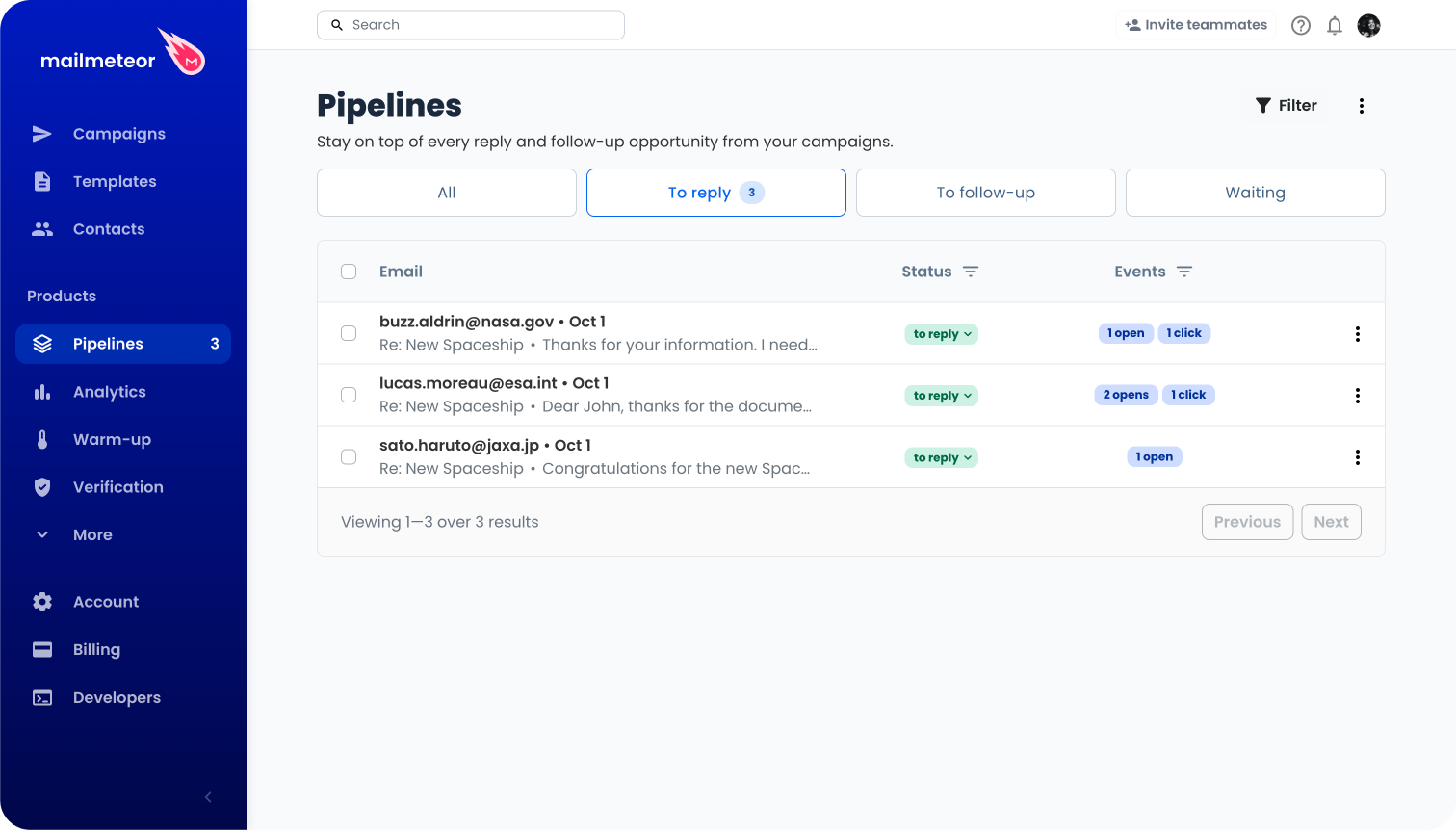This screenshot has width=1456, height=830.
Task: Open the Pipelines sidebar item
Action: pos(123,344)
